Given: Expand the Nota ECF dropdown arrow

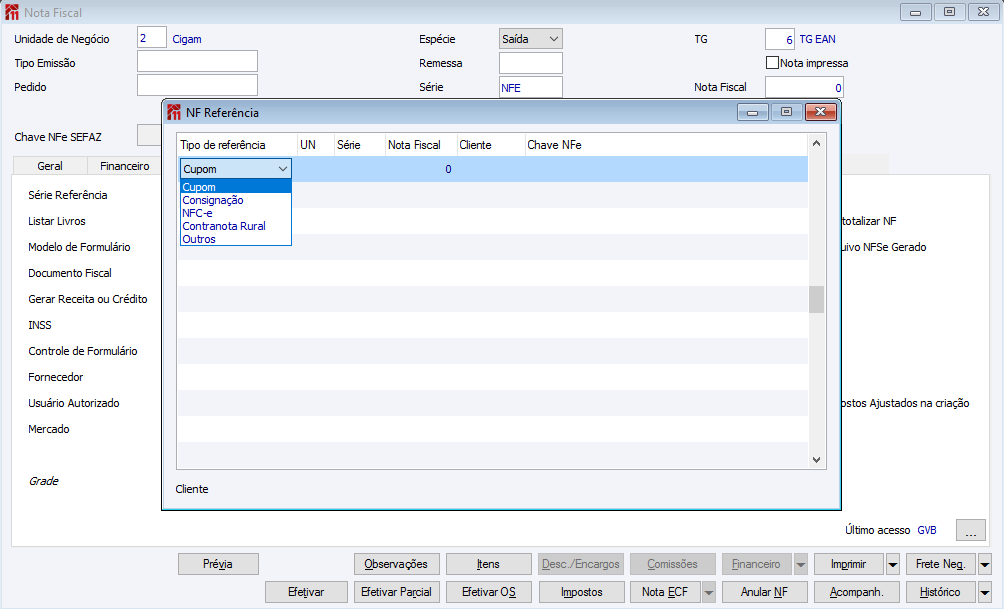Looking at the screenshot, I should coord(709,592).
